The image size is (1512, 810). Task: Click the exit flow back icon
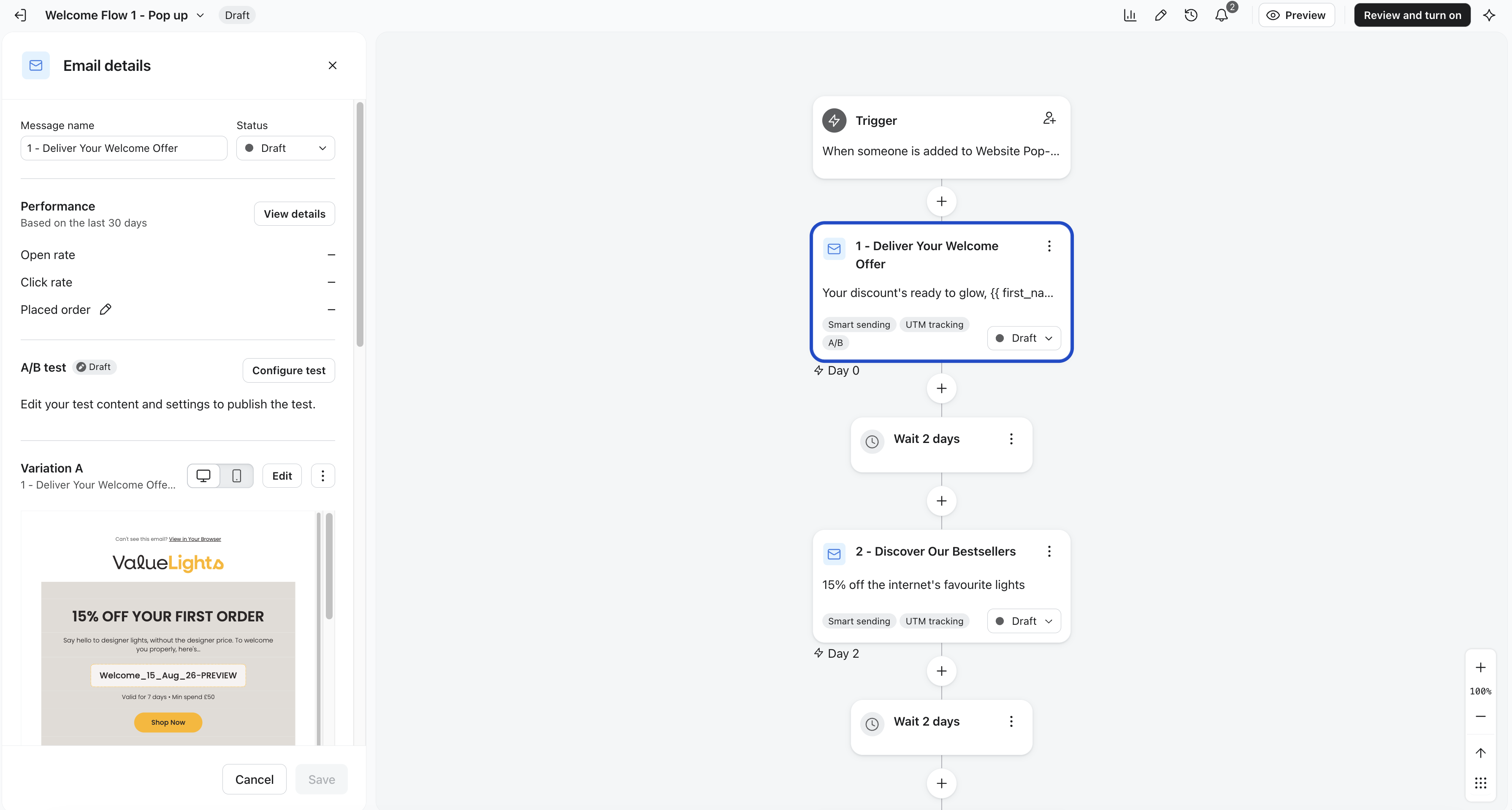point(21,15)
